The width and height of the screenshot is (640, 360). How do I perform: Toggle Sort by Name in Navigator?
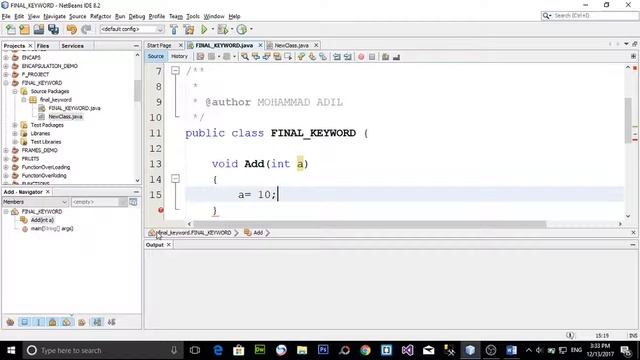click(x=97, y=322)
